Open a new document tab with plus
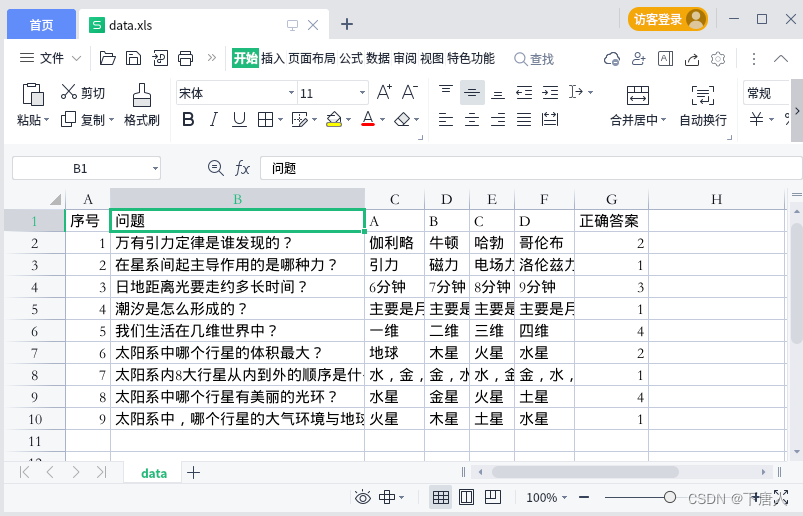This screenshot has width=803, height=516. [347, 24]
